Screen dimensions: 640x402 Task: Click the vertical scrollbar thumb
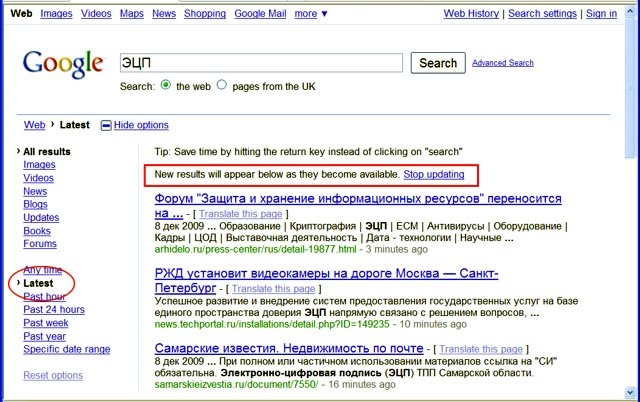point(630,88)
